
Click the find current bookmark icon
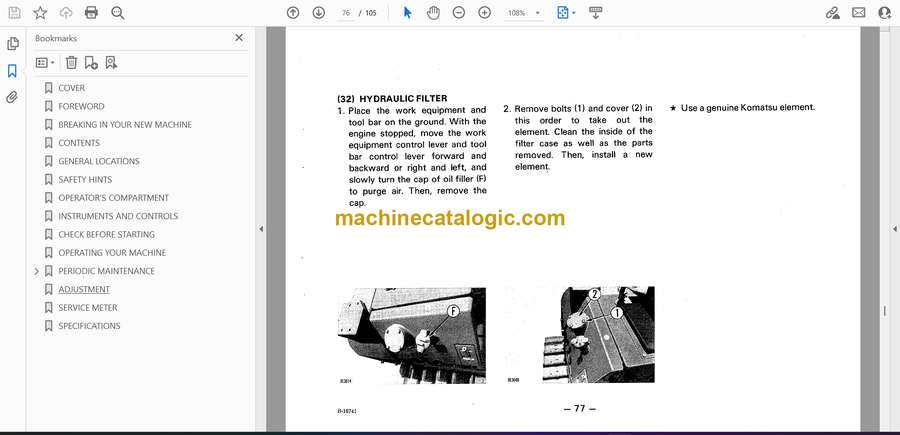coord(111,63)
